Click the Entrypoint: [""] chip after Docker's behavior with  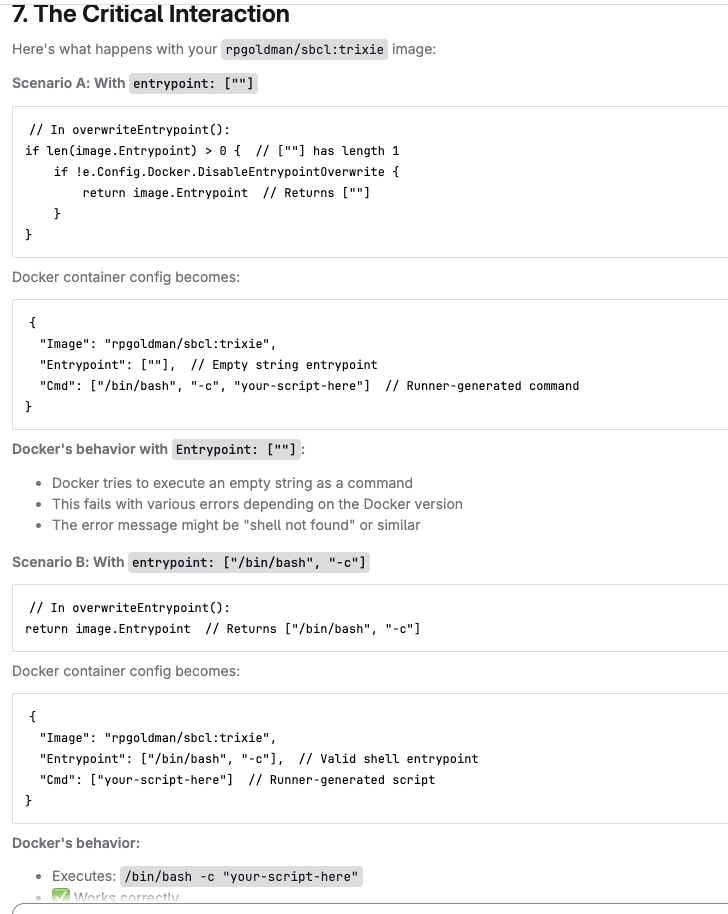236,449
